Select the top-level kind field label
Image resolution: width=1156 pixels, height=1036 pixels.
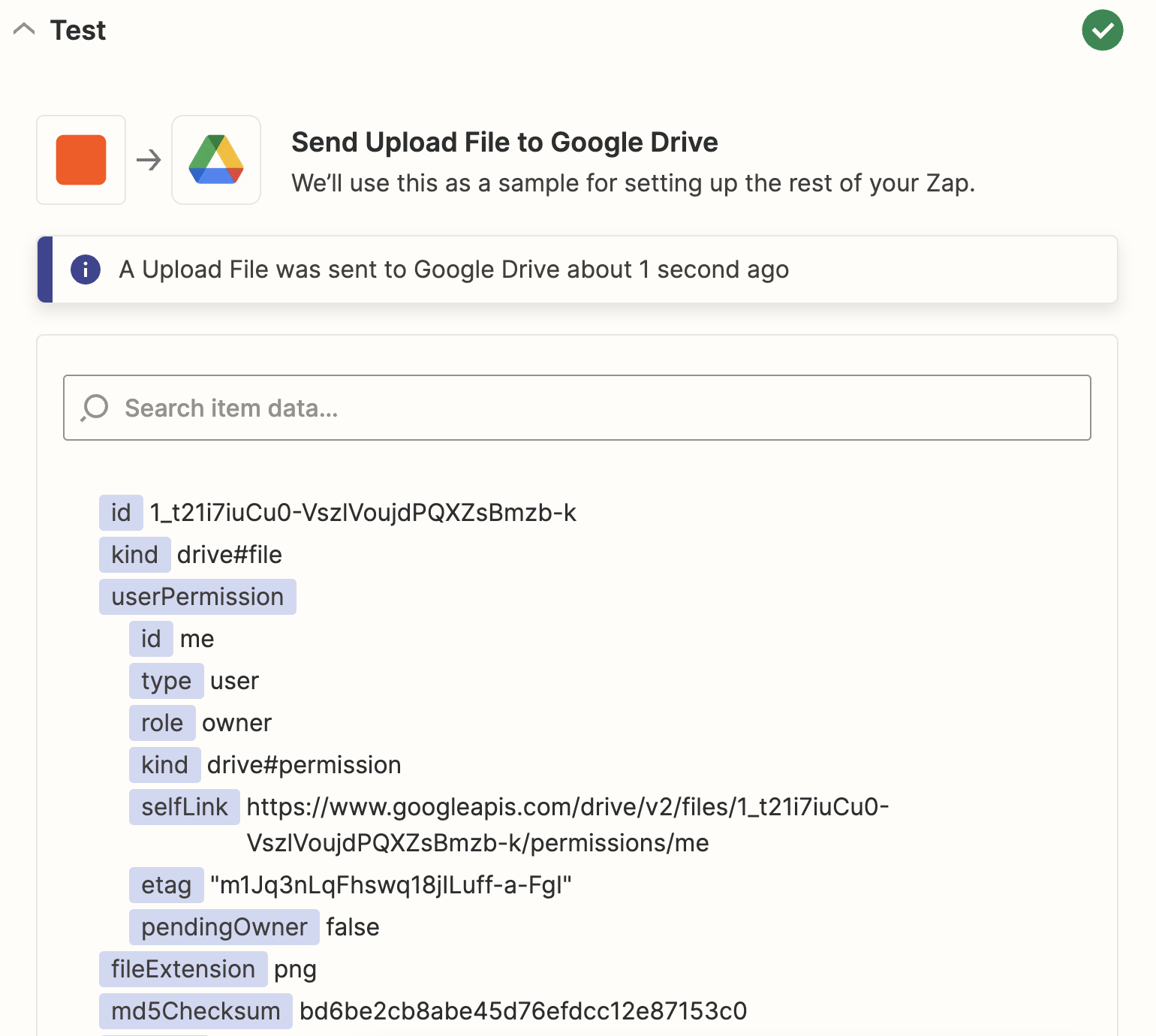click(x=134, y=555)
